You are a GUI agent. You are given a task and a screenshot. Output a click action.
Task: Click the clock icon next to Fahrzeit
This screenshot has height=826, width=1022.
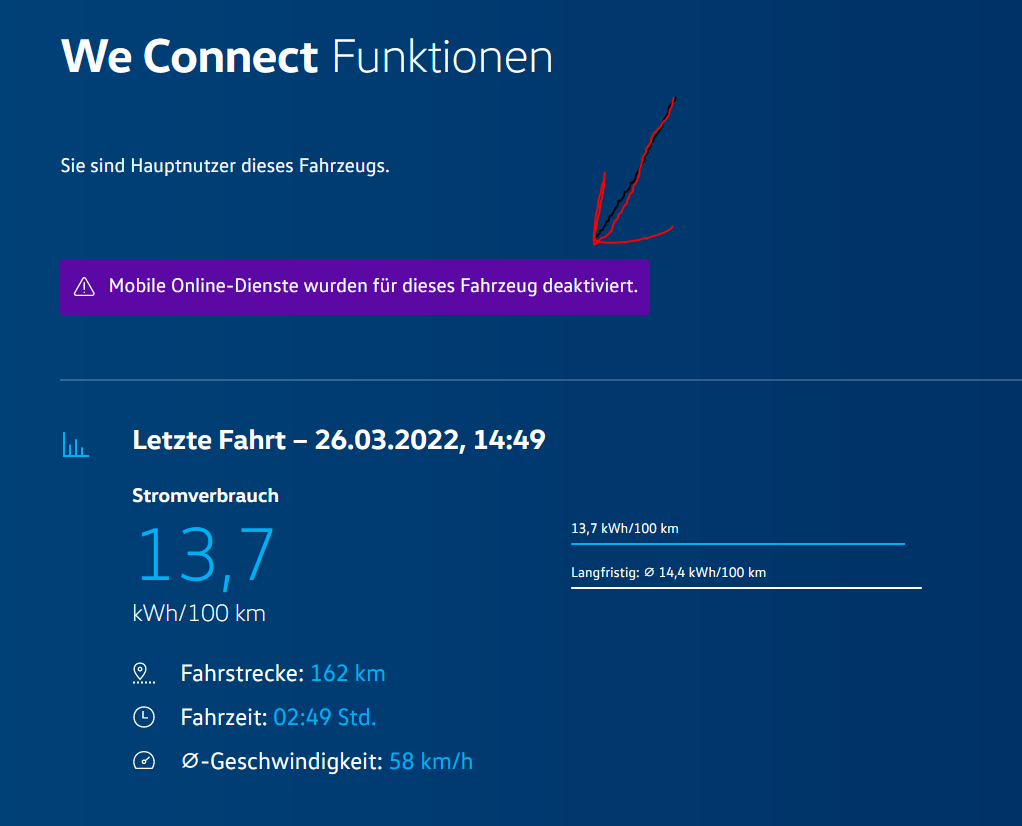(144, 717)
